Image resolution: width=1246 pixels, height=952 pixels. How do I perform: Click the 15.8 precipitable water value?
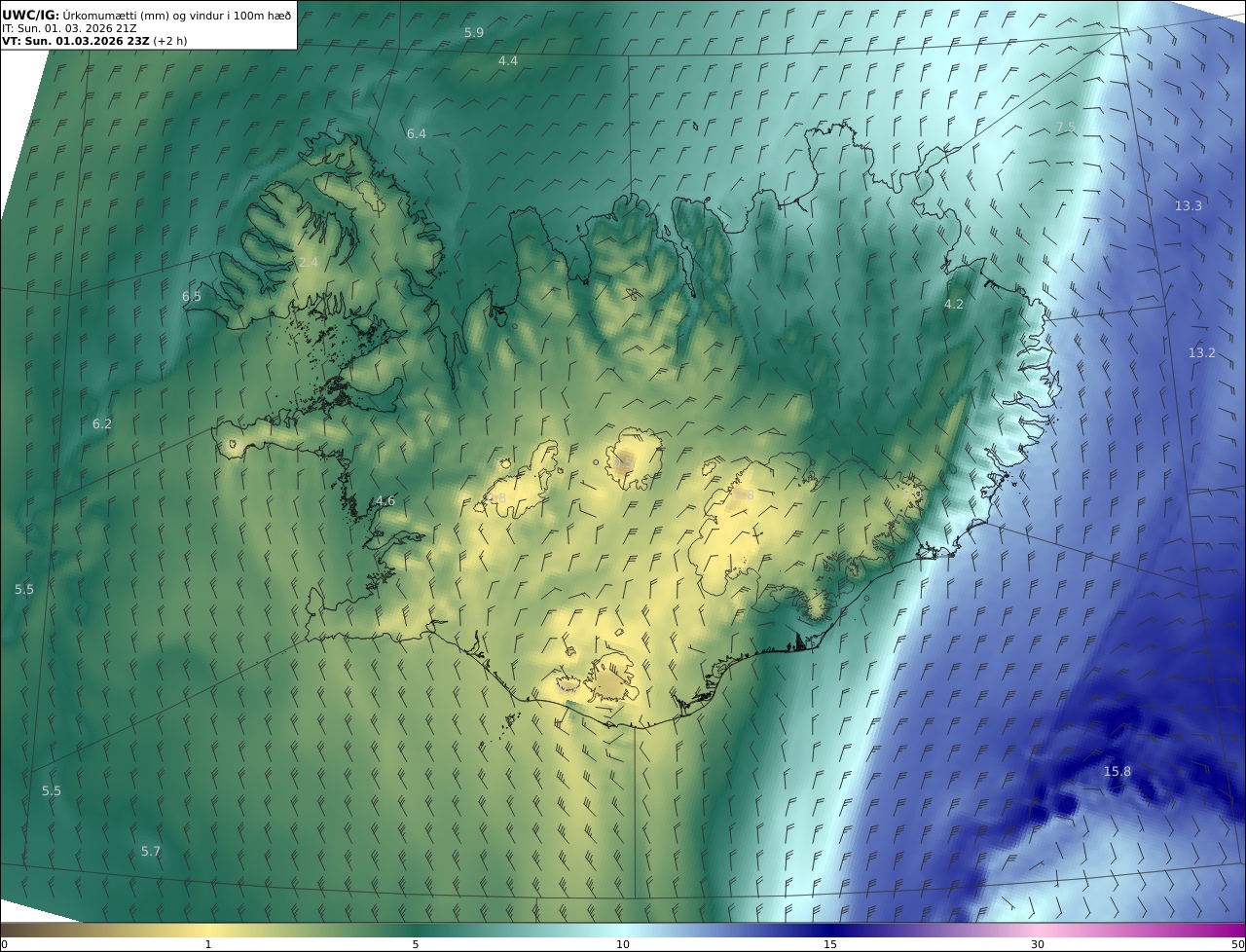coord(1118,771)
